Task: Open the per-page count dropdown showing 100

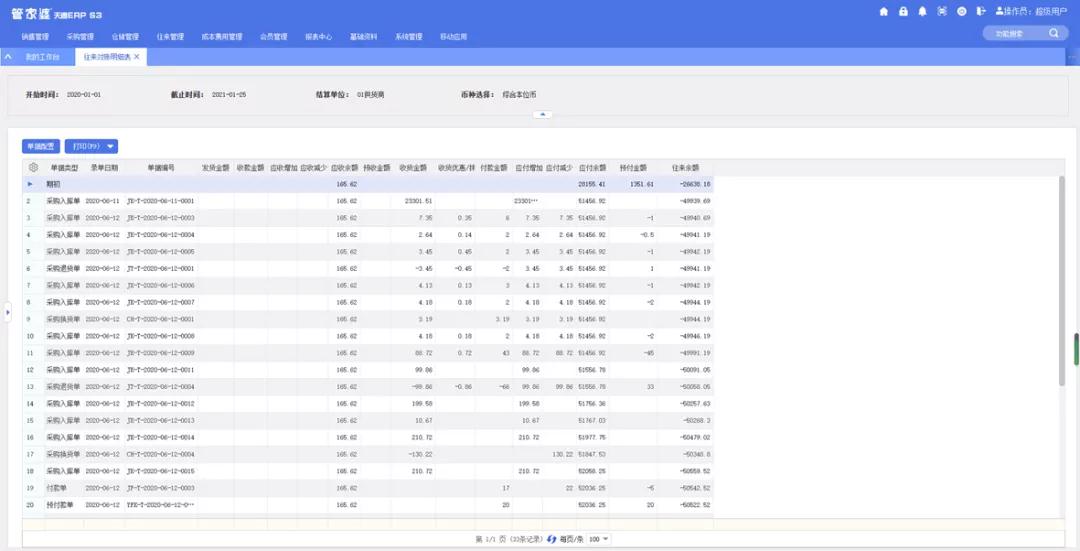Action: click(599, 539)
